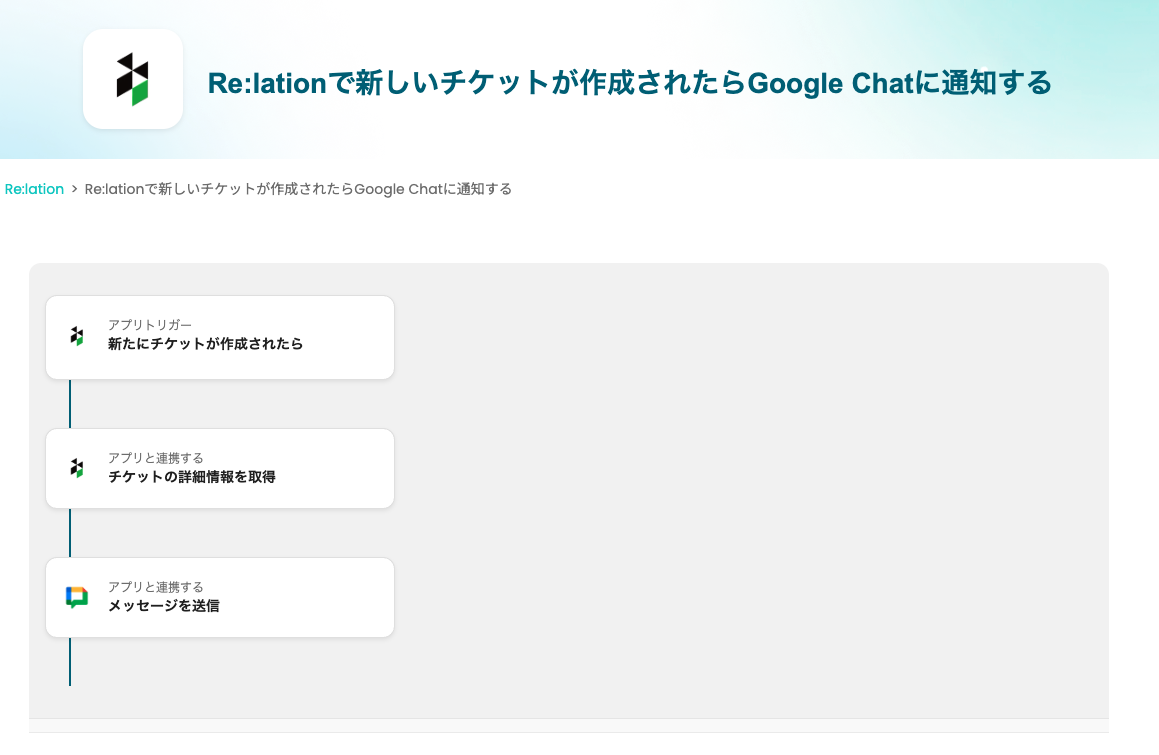The image size is (1159, 755).
Task: Select the チケットの詳細情報を取得 step title
Action: tap(192, 477)
